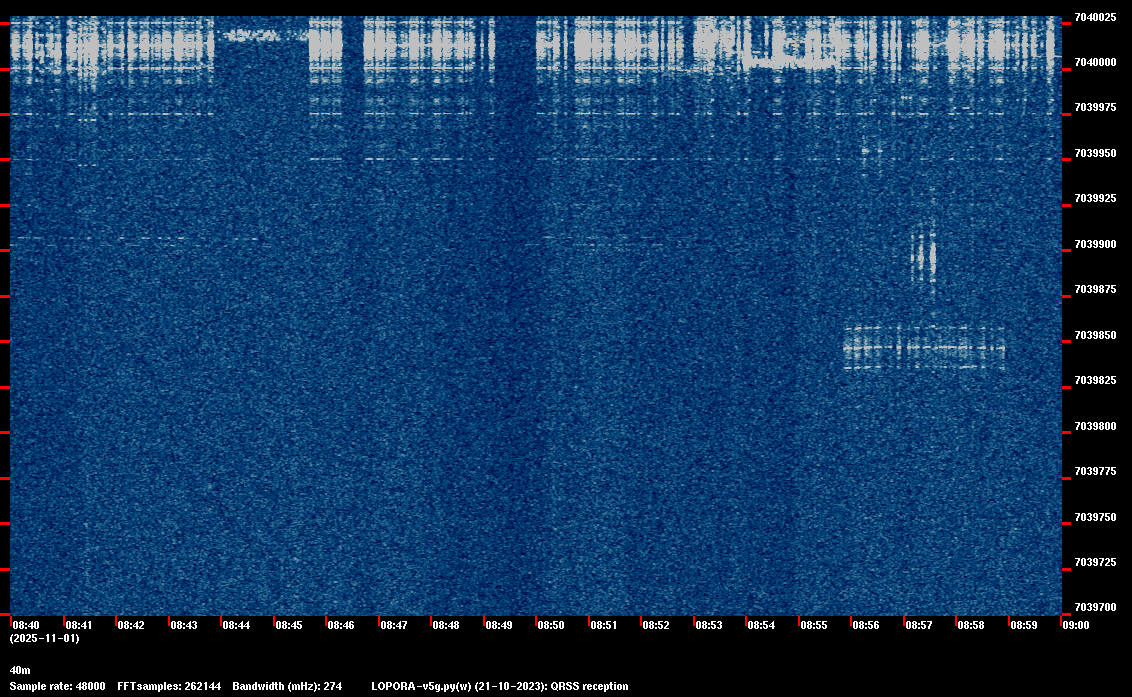
Task: Click the 09:00 time label
Action: [x=1076, y=625]
